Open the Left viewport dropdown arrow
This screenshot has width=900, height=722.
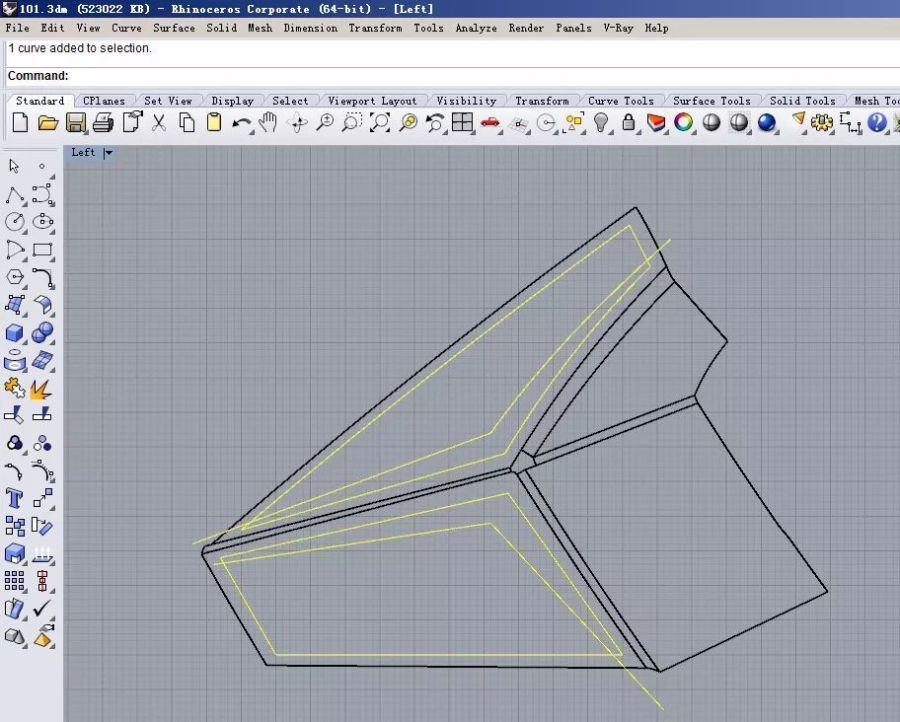click(108, 153)
